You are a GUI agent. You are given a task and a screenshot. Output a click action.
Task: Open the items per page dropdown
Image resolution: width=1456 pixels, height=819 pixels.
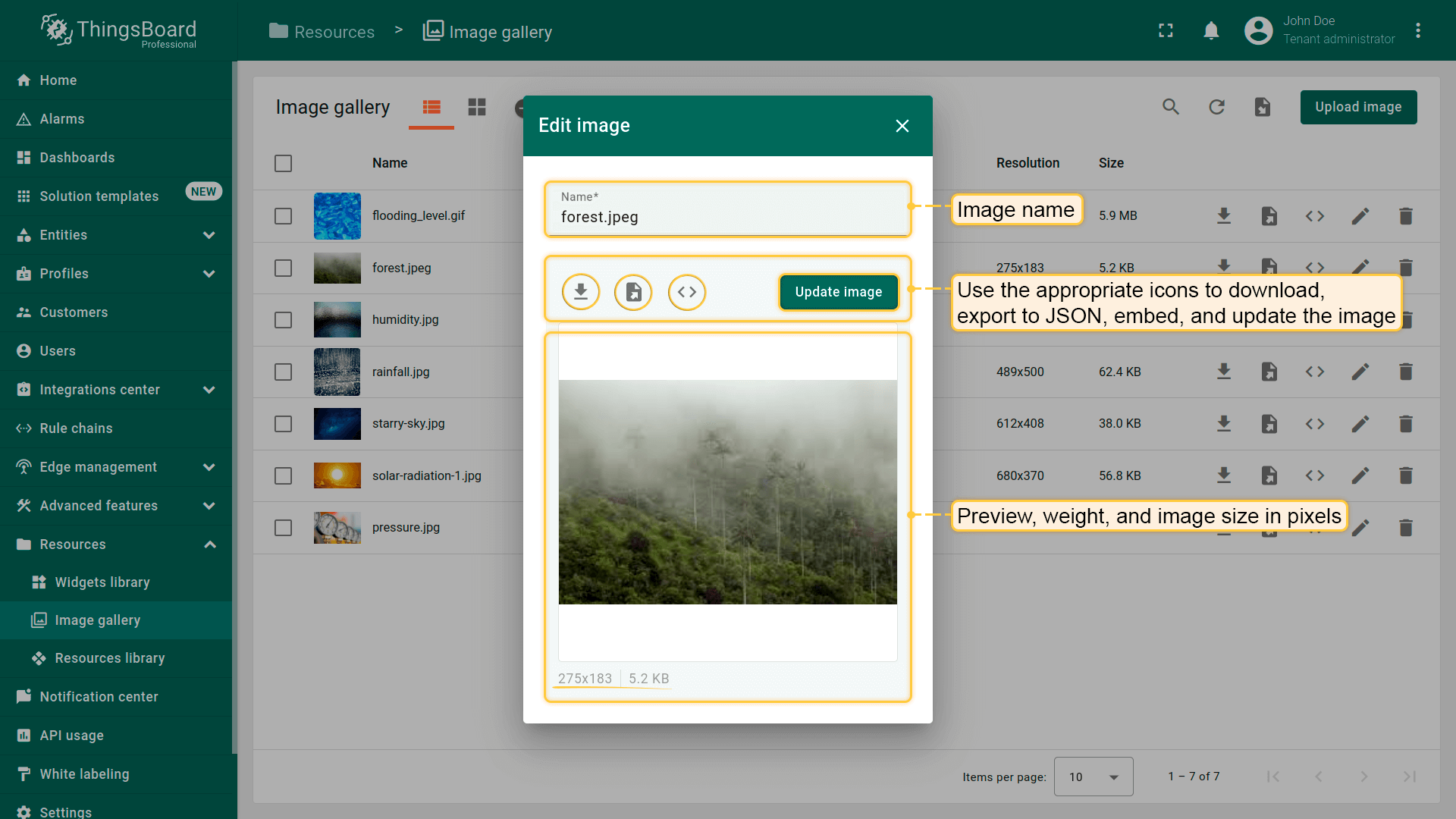tap(1093, 777)
